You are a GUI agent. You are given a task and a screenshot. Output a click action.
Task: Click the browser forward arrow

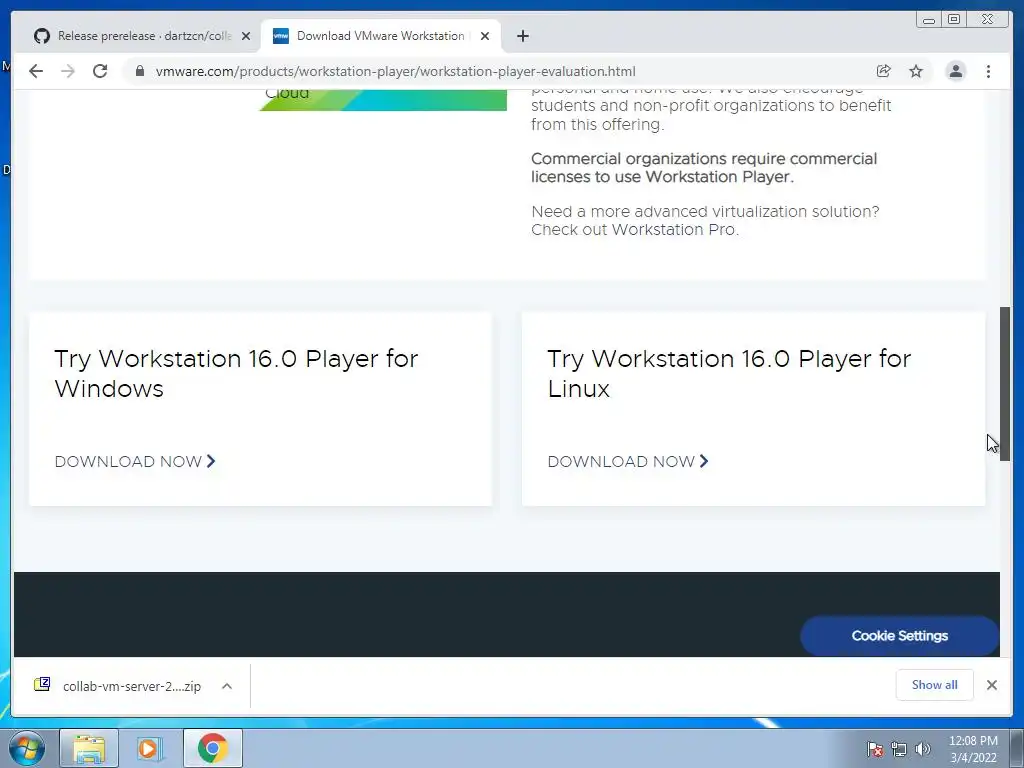click(x=68, y=71)
